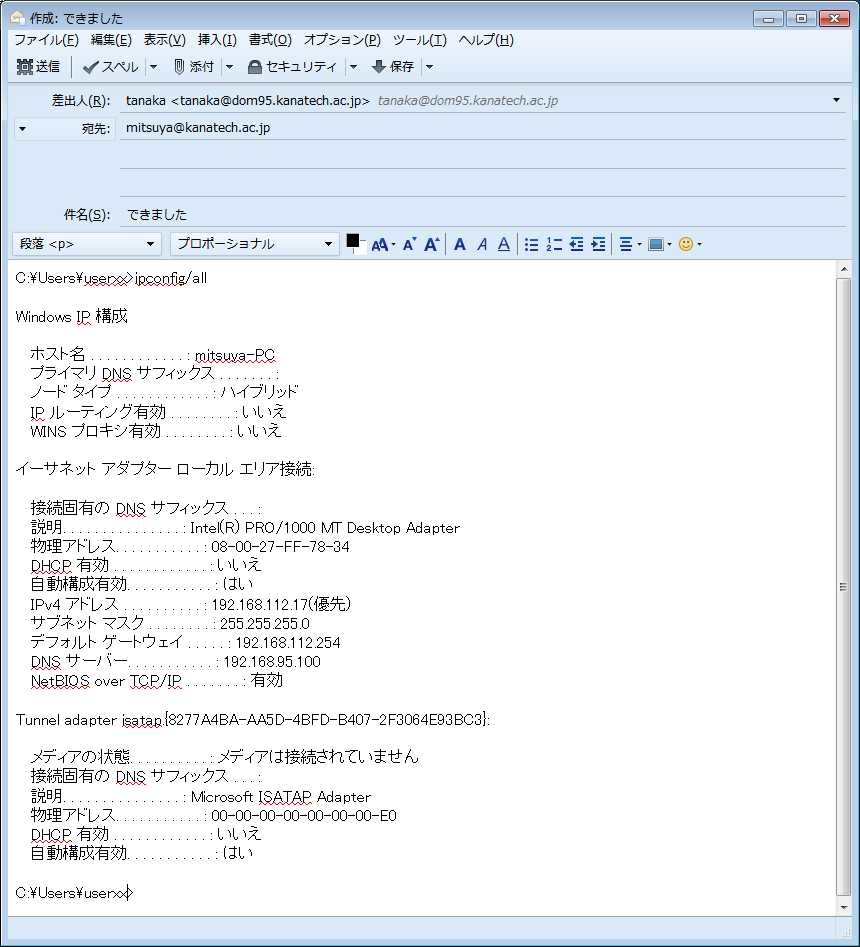This screenshot has width=860, height=947.
Task: Open 保存 dropdown arrow
Action: [x=429, y=66]
